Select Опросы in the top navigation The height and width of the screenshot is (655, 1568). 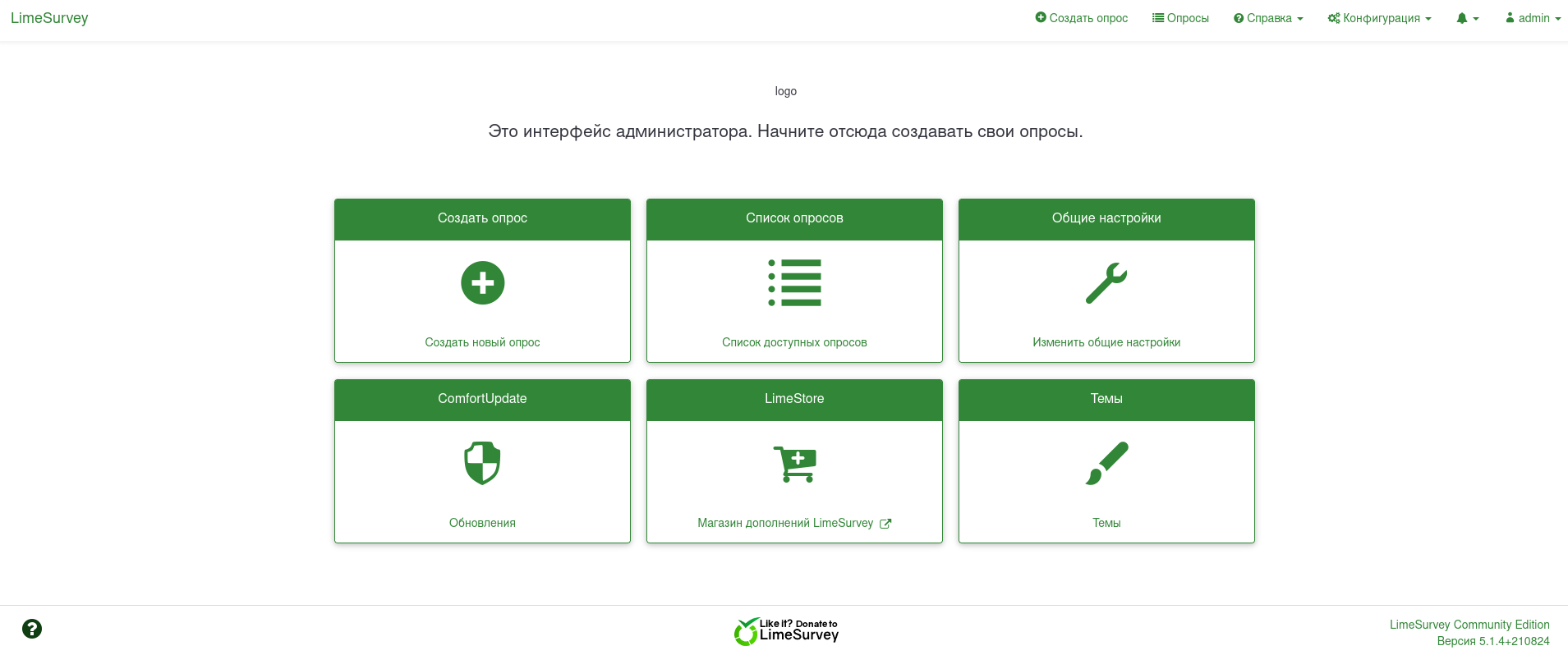pyautogui.click(x=1180, y=18)
